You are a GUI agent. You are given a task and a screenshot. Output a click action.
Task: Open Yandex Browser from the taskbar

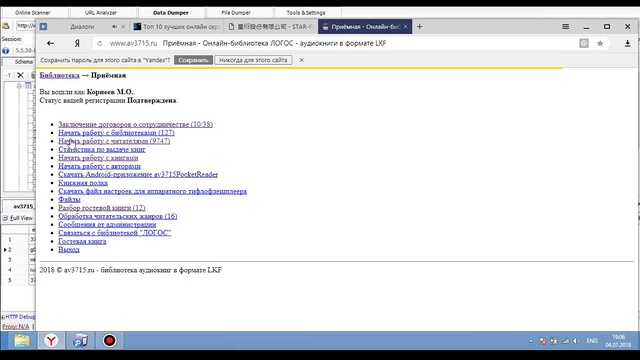51,340
